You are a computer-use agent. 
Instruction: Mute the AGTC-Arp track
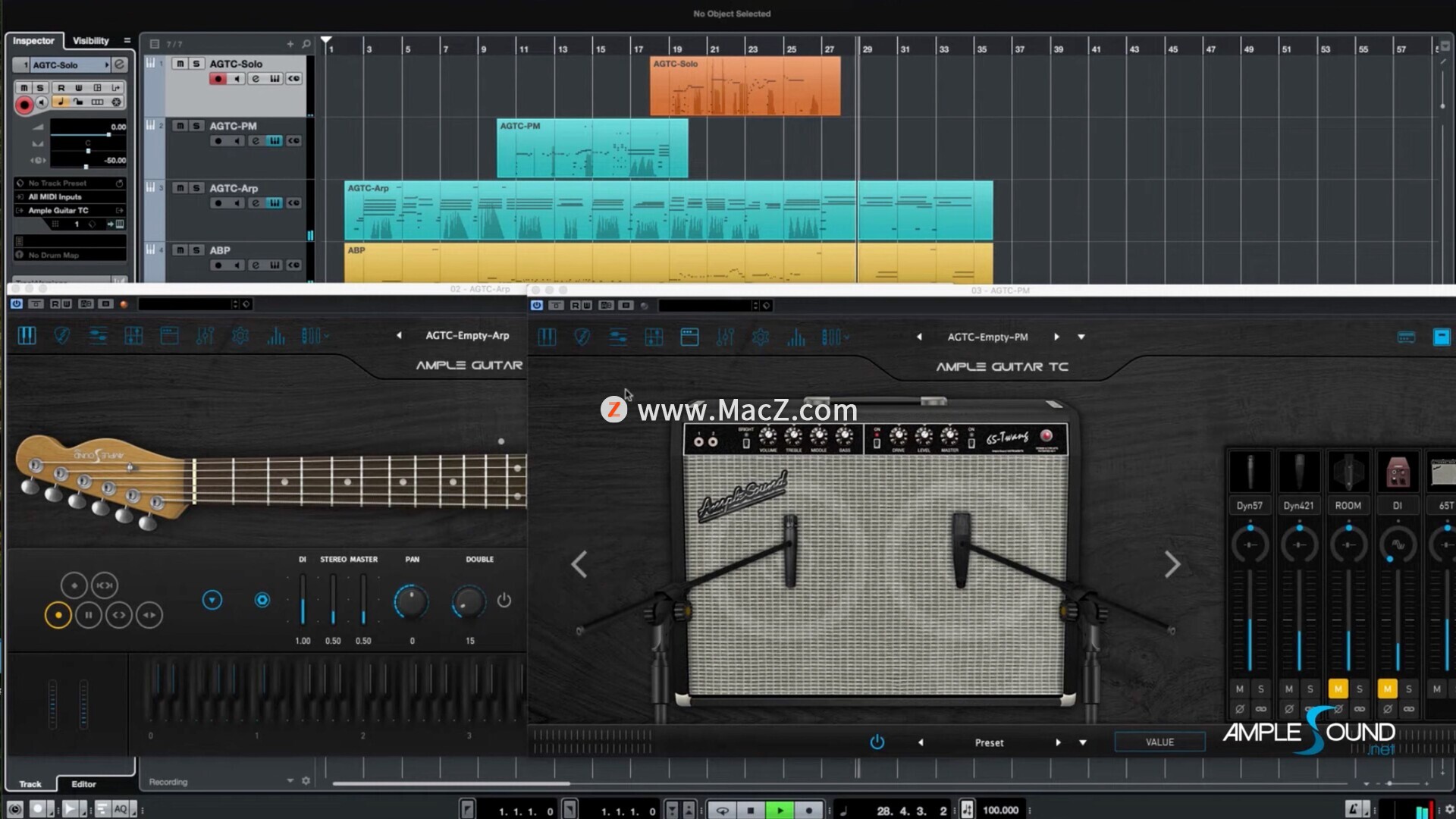(180, 188)
